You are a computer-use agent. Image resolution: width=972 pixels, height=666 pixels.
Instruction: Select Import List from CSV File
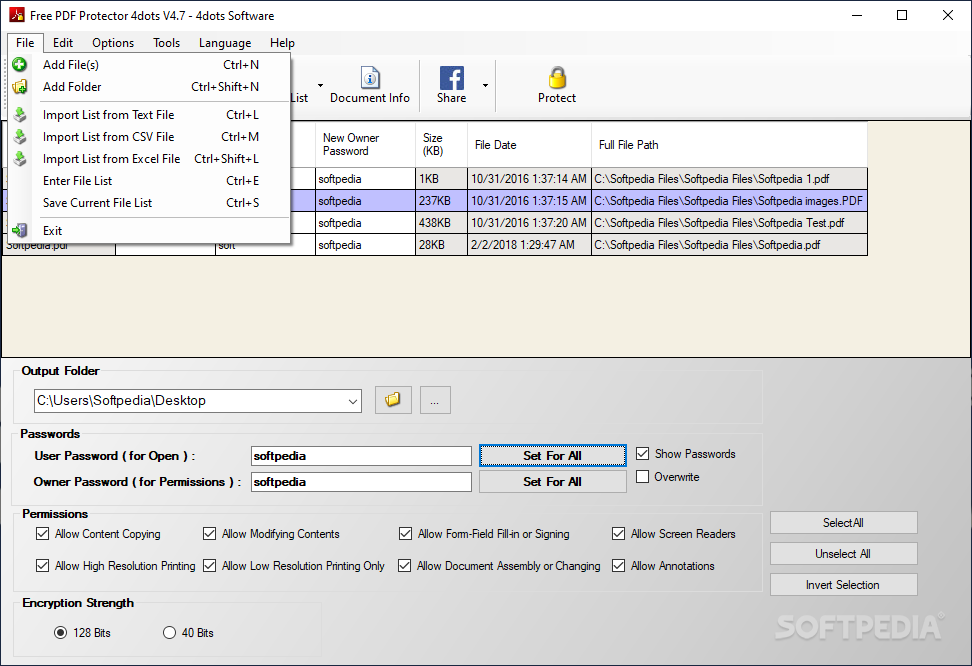pyautogui.click(x=149, y=136)
